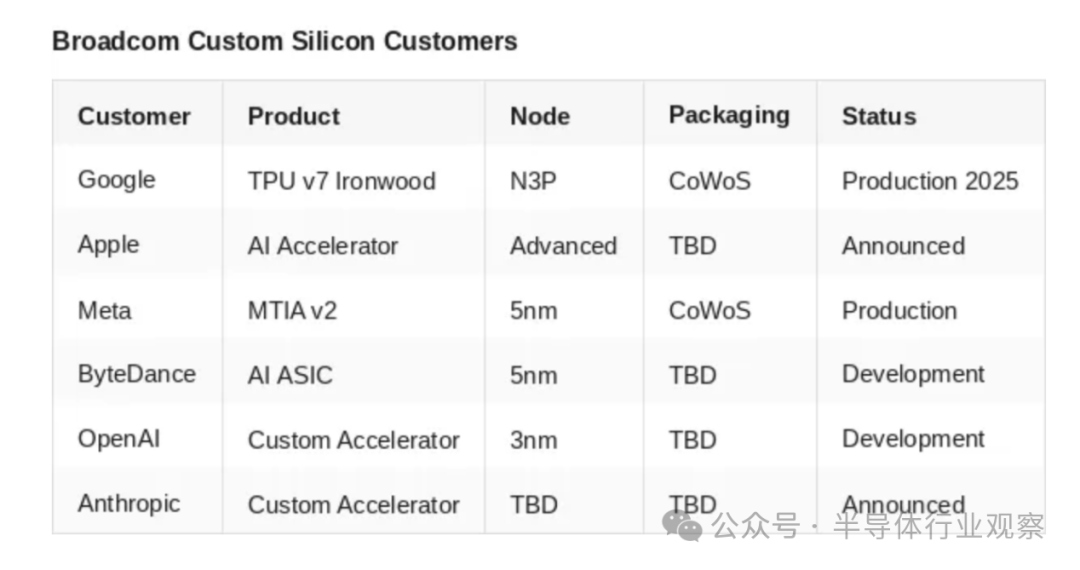The image size is (1080, 570).
Task: Click the Customer column header
Action: (134, 116)
